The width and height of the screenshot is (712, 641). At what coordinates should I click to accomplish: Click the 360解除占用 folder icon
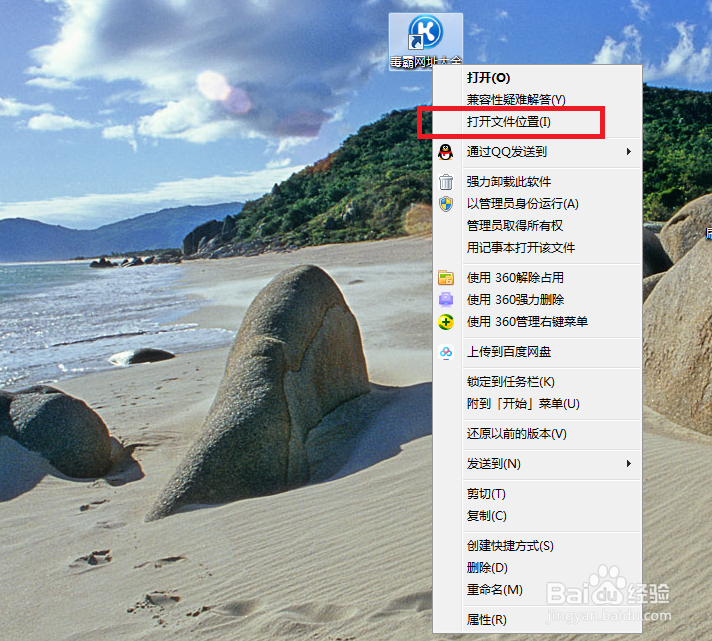(x=446, y=277)
